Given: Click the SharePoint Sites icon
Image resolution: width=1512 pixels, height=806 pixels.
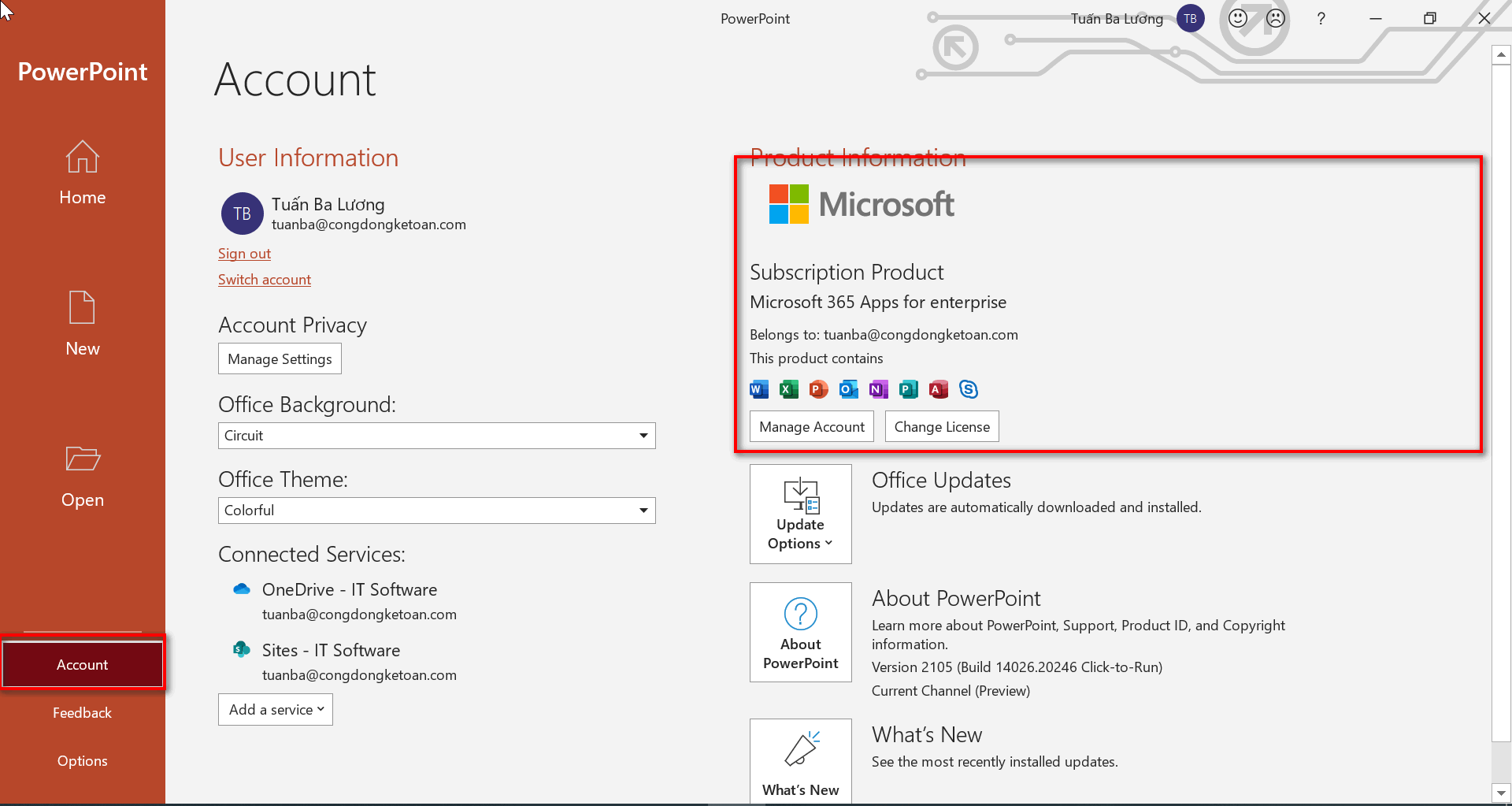Looking at the screenshot, I should (x=242, y=649).
